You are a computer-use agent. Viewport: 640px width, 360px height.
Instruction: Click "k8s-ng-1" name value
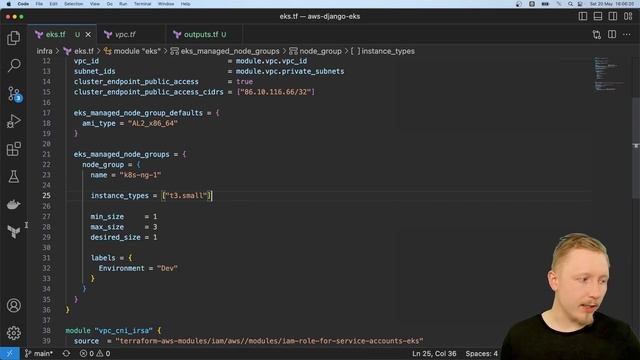[x=140, y=175]
